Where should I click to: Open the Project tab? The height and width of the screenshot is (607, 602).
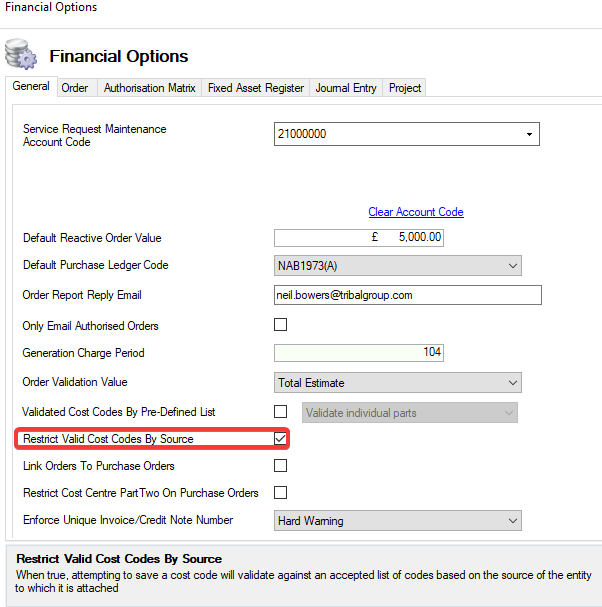pyautogui.click(x=405, y=88)
